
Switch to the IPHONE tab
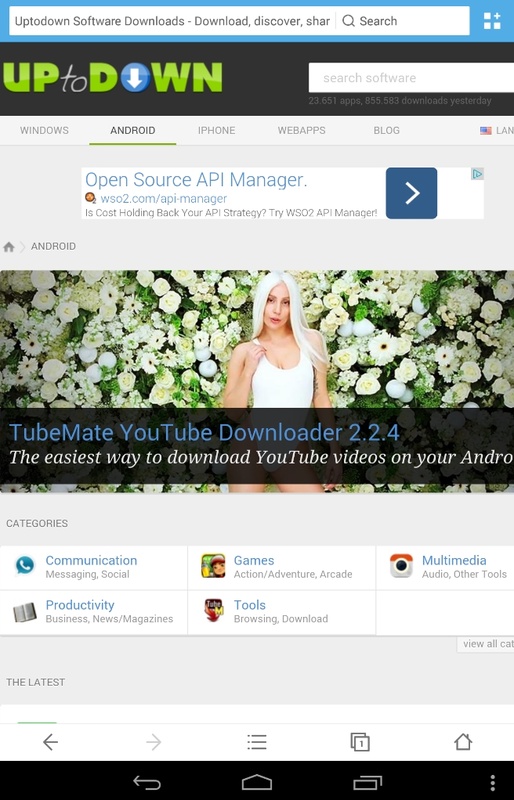[216, 130]
